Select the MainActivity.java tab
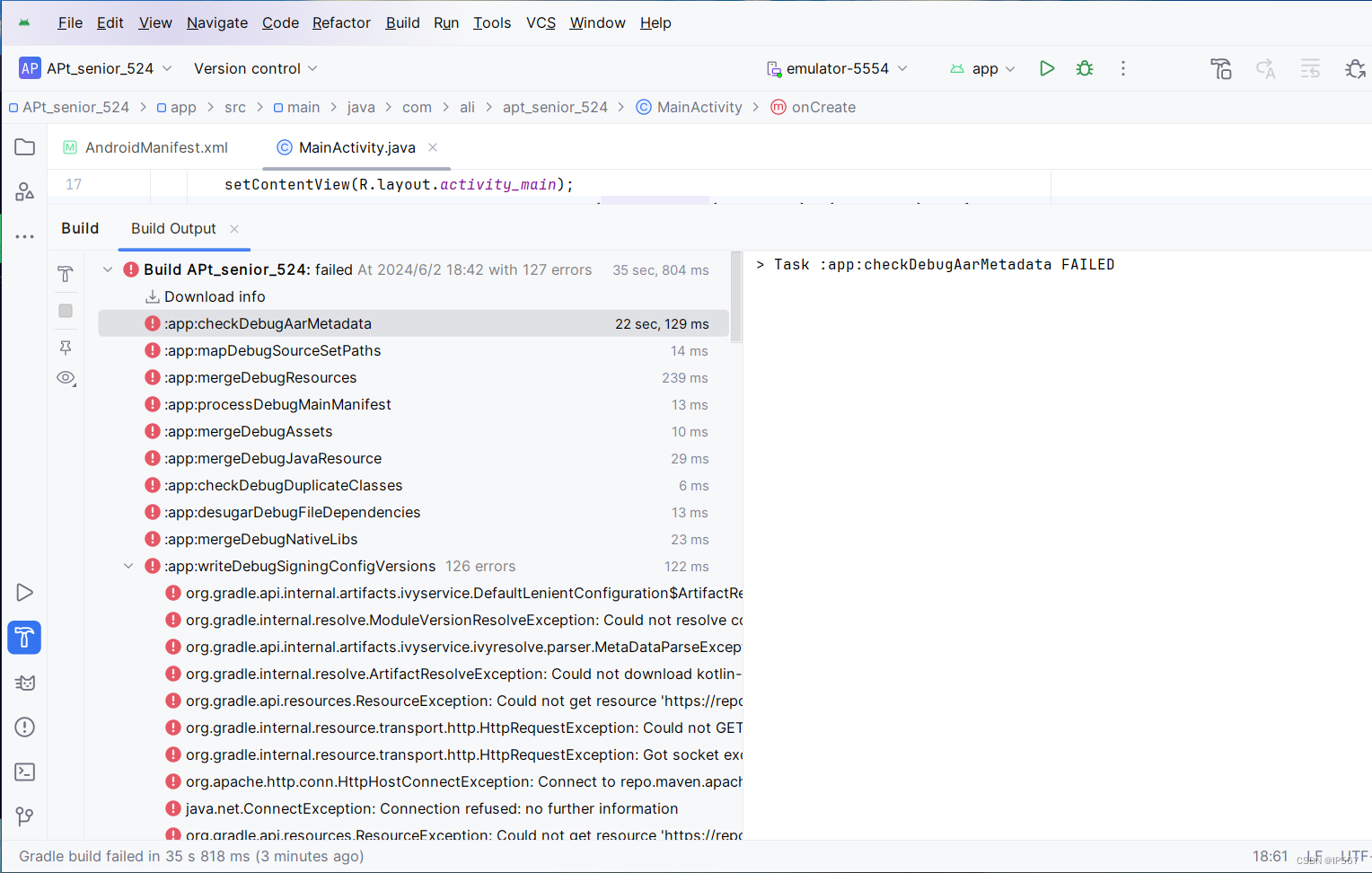Image resolution: width=1372 pixels, height=873 pixels. coord(357,147)
